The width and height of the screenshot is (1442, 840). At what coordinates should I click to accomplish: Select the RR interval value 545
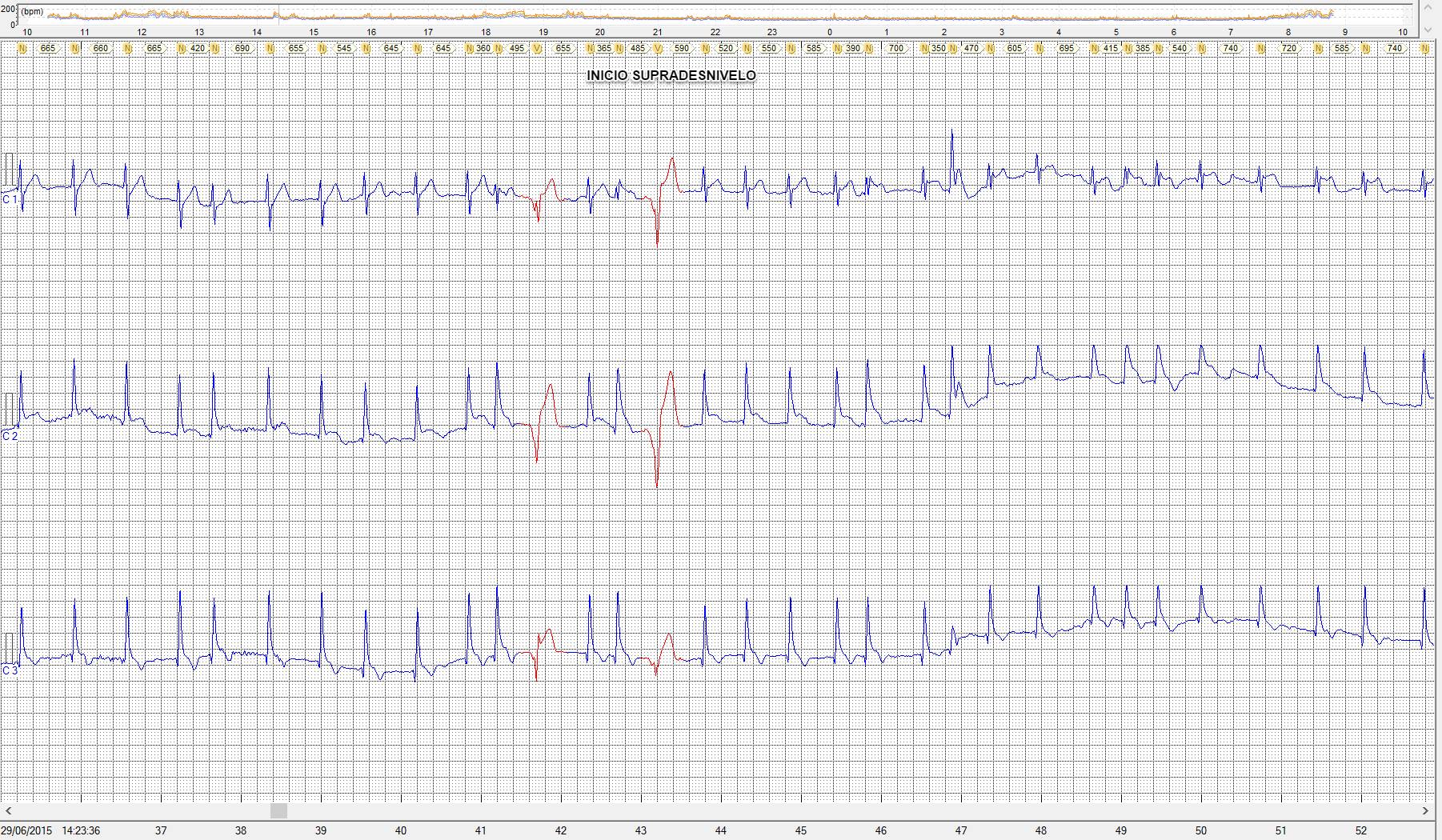tap(344, 48)
